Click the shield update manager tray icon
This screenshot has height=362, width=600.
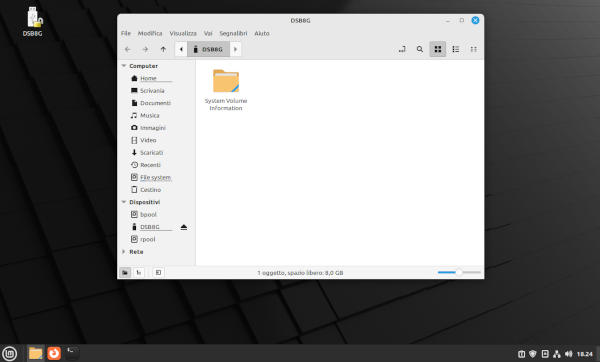533,354
